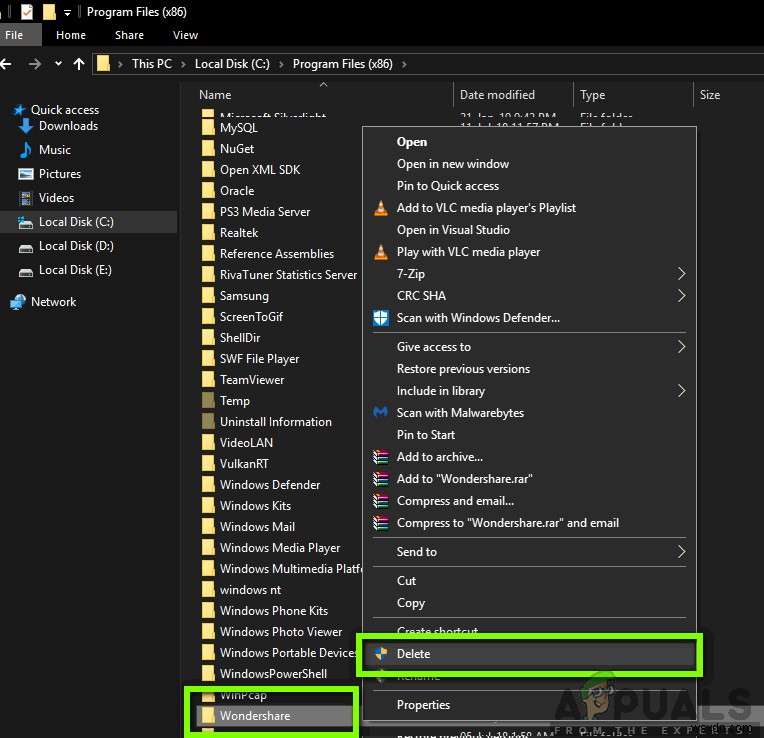This screenshot has height=738, width=764.
Task: Select the Windows Defender folder
Action: pos(270,485)
